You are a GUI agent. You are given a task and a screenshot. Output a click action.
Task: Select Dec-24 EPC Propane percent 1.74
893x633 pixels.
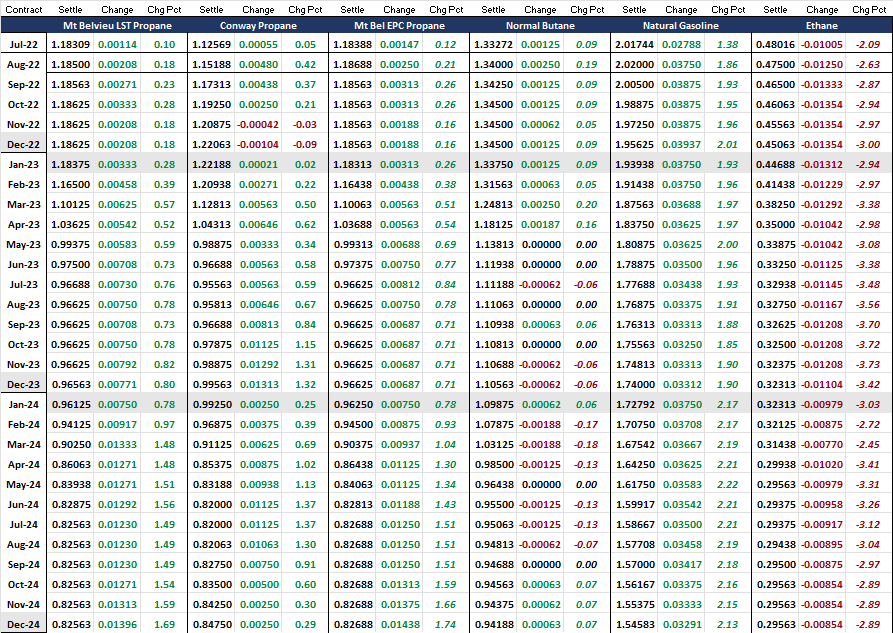click(x=445, y=624)
